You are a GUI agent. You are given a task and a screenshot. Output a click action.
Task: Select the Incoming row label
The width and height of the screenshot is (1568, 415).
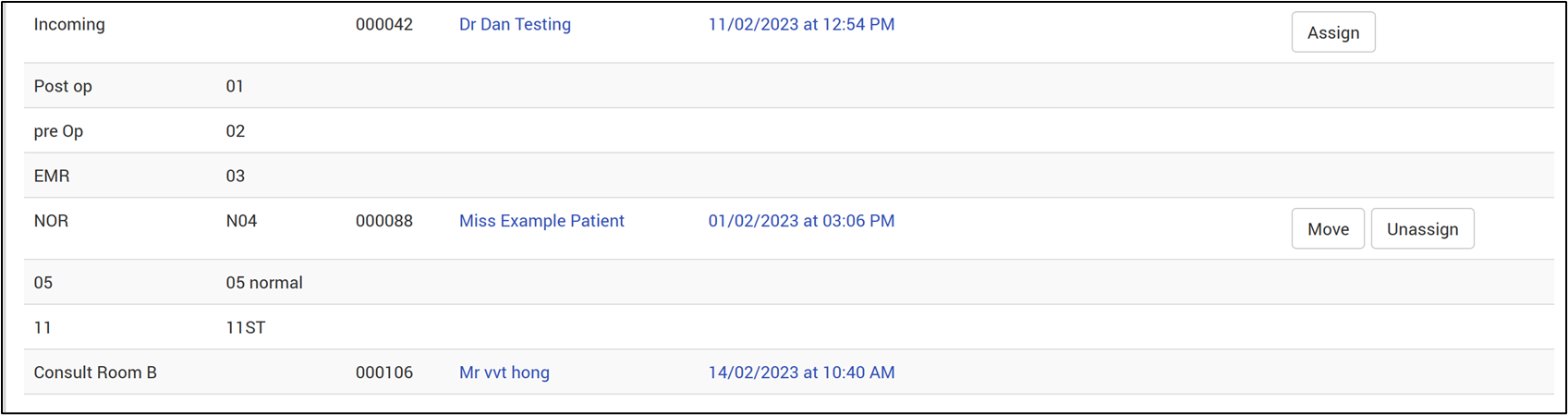(69, 25)
